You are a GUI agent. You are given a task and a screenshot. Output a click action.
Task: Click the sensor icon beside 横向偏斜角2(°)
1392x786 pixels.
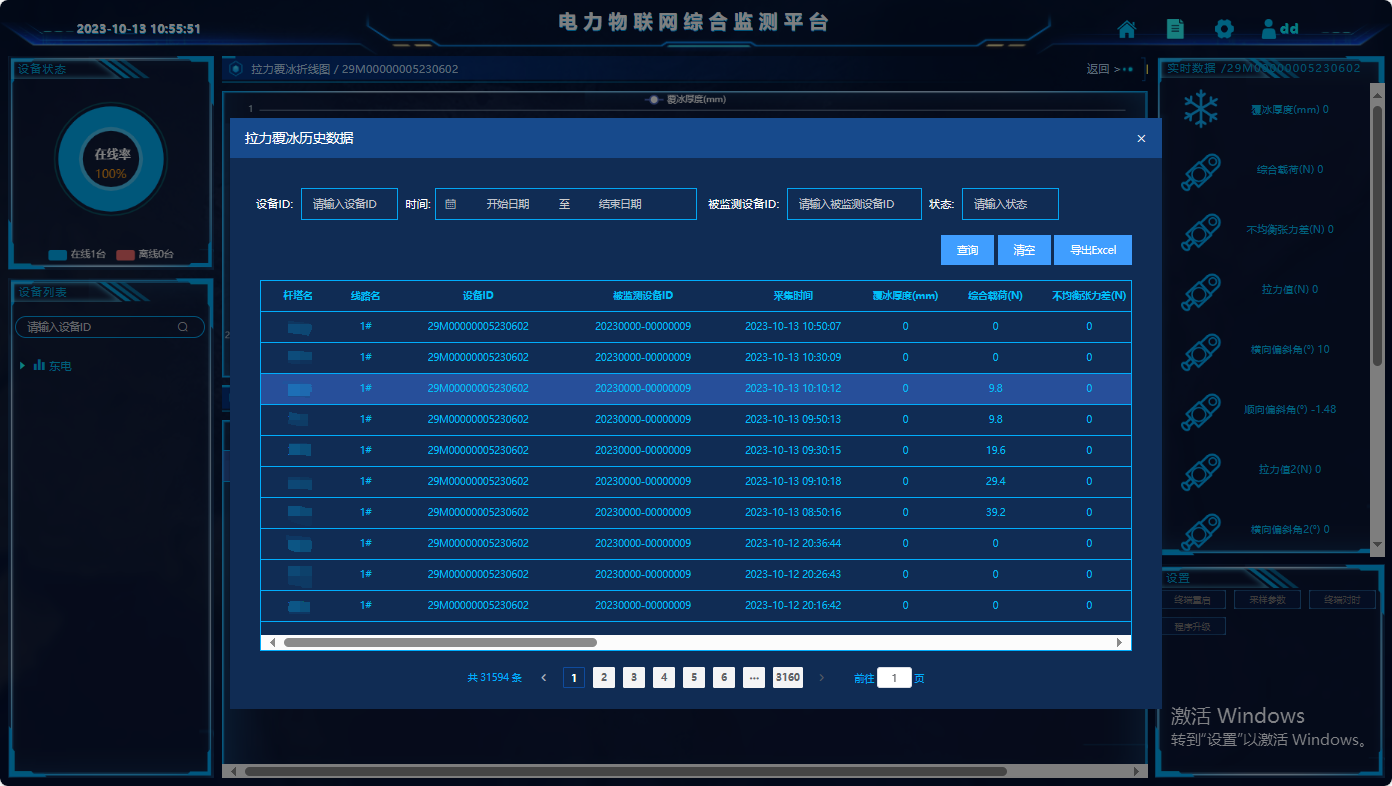1200,530
